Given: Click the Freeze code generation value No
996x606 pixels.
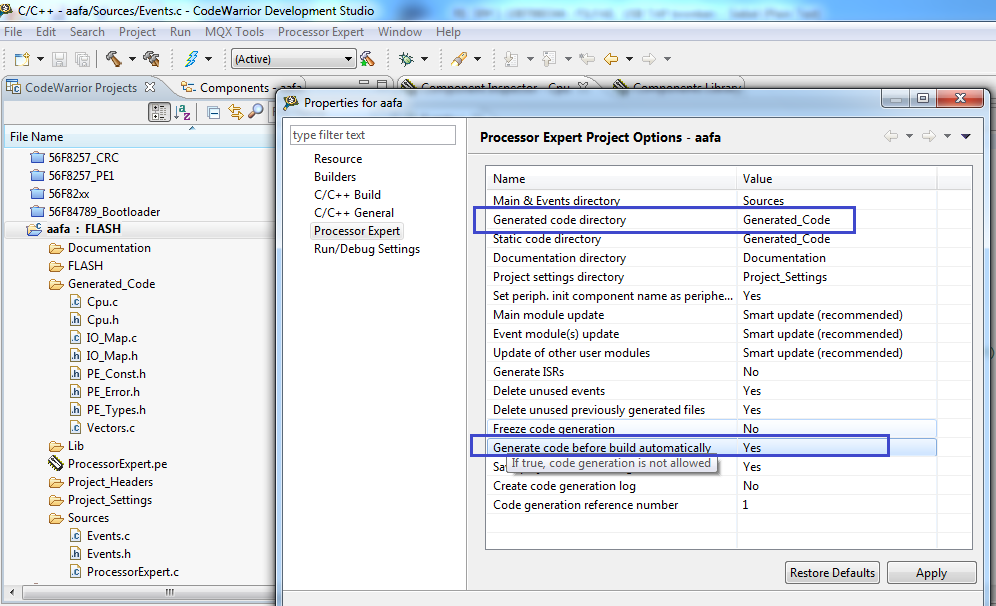Looking at the screenshot, I should tap(751, 429).
